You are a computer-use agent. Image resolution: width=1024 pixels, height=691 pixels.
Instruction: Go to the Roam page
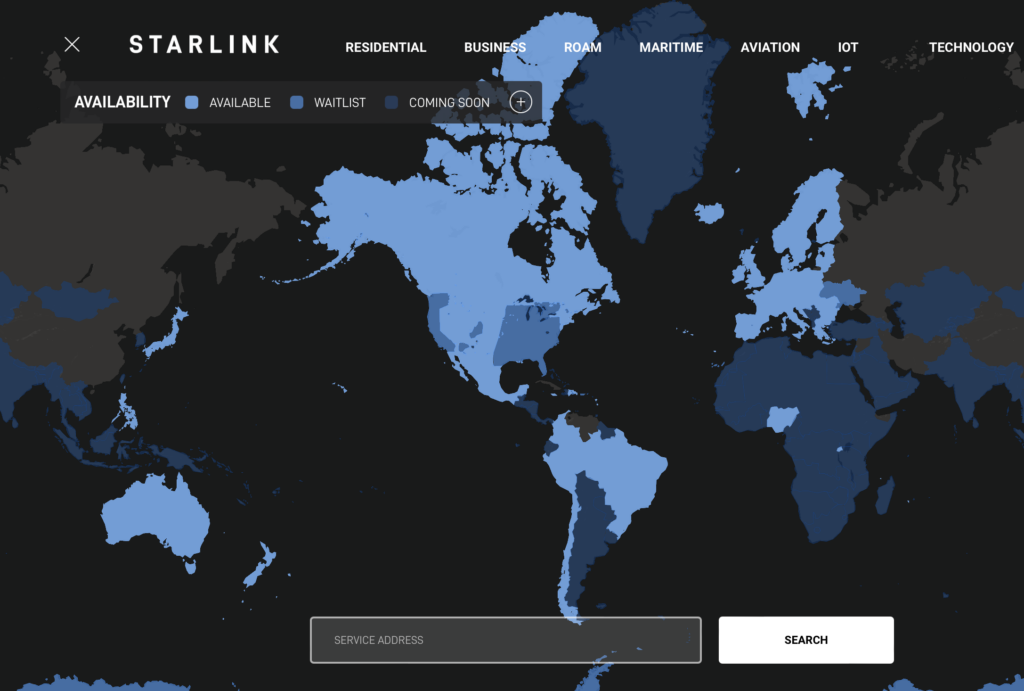pos(583,47)
